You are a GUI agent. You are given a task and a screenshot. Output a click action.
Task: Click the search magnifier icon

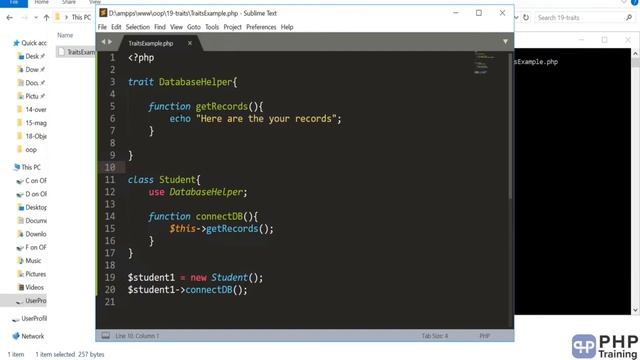coord(629,18)
